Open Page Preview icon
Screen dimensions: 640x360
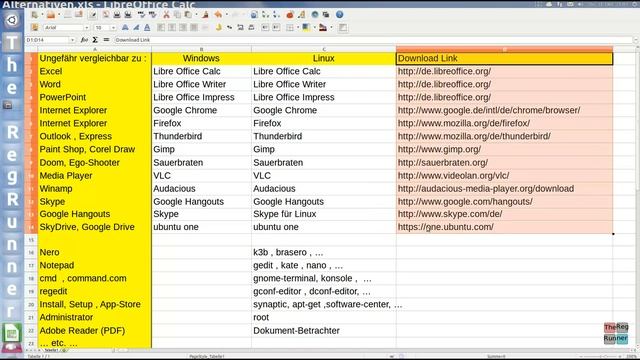pyautogui.click(x=127, y=15)
